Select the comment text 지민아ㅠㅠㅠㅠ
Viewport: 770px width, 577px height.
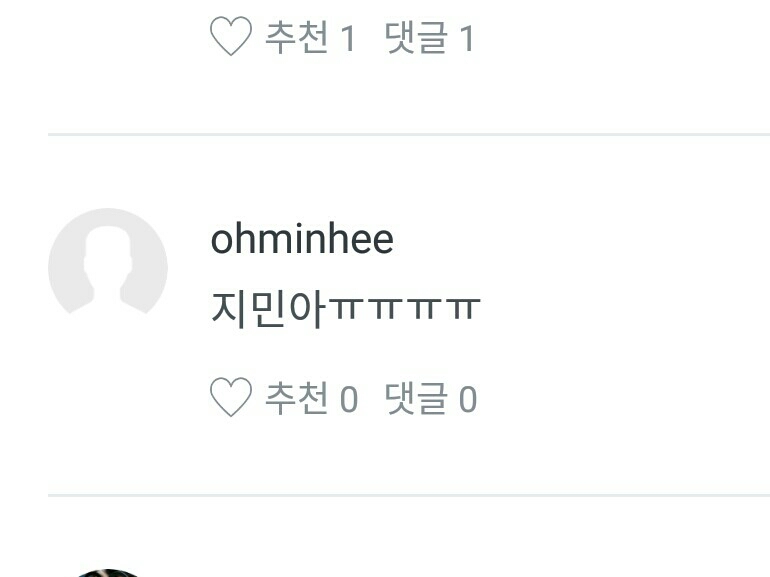click(x=345, y=309)
